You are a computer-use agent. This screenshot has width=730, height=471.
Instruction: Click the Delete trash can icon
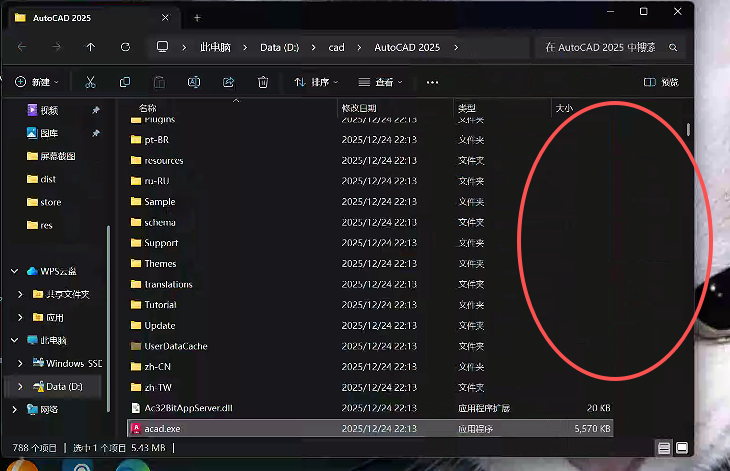pos(263,82)
